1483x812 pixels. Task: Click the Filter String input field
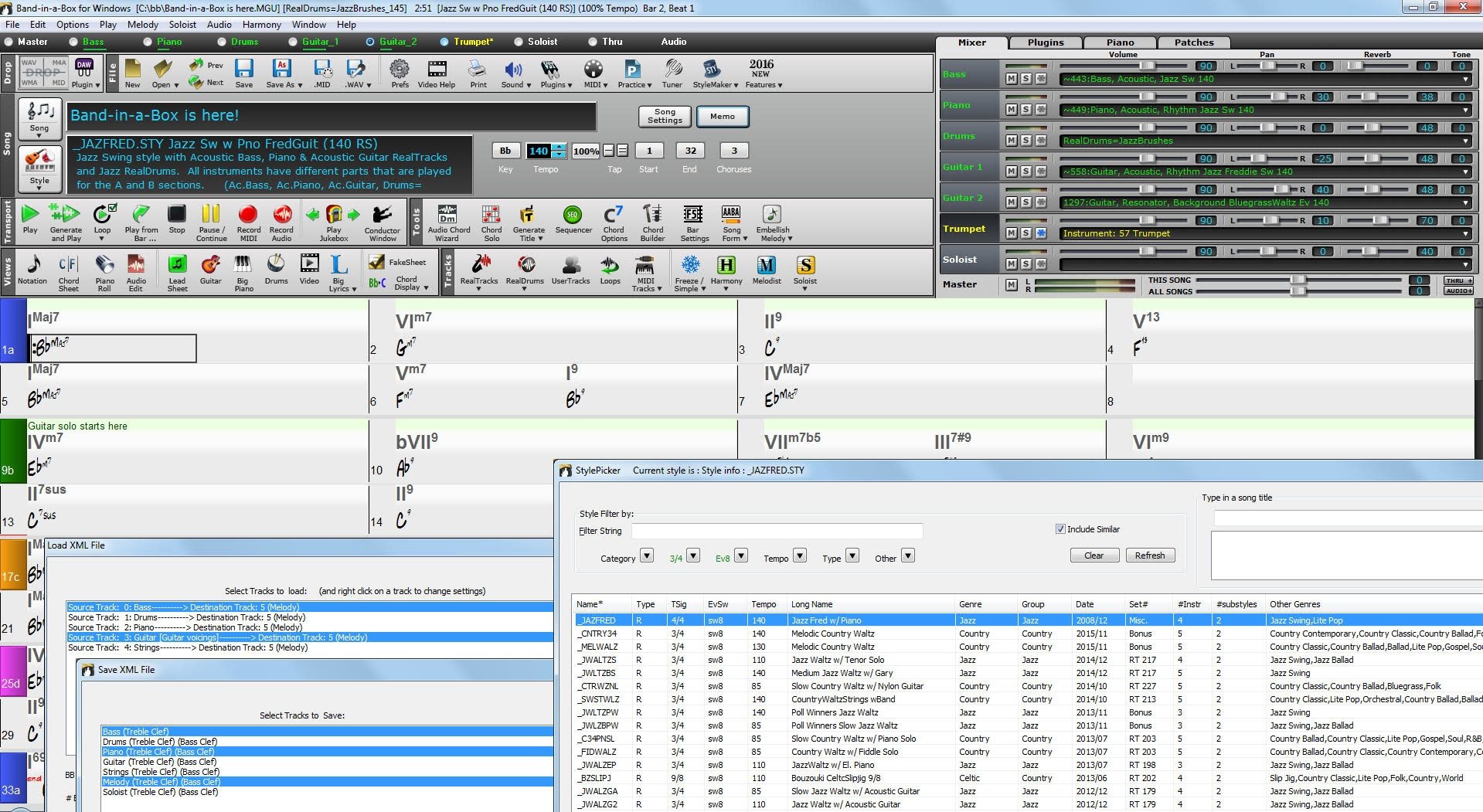pyautogui.click(x=777, y=531)
